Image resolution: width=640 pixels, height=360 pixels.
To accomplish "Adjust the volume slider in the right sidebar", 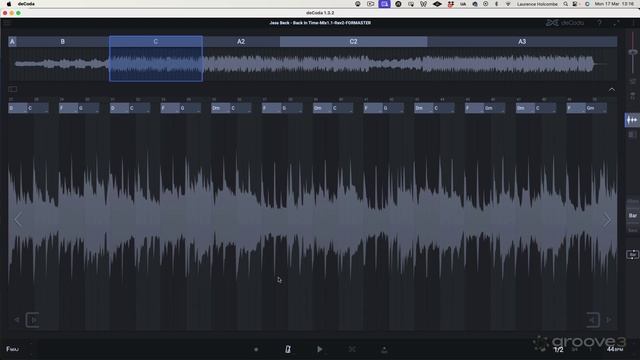I will [x=633, y=52].
